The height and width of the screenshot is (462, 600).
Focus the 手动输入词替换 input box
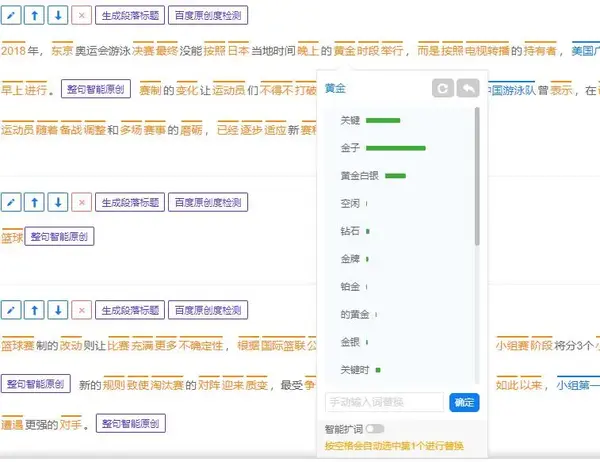(x=385, y=402)
